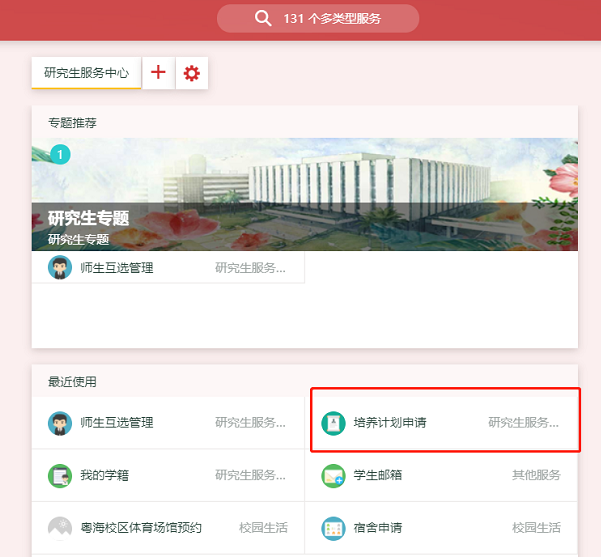Click the 师生互选管理 avatar icon under 专题推荐
Screen dimensions: 601x557
click(x=60, y=268)
